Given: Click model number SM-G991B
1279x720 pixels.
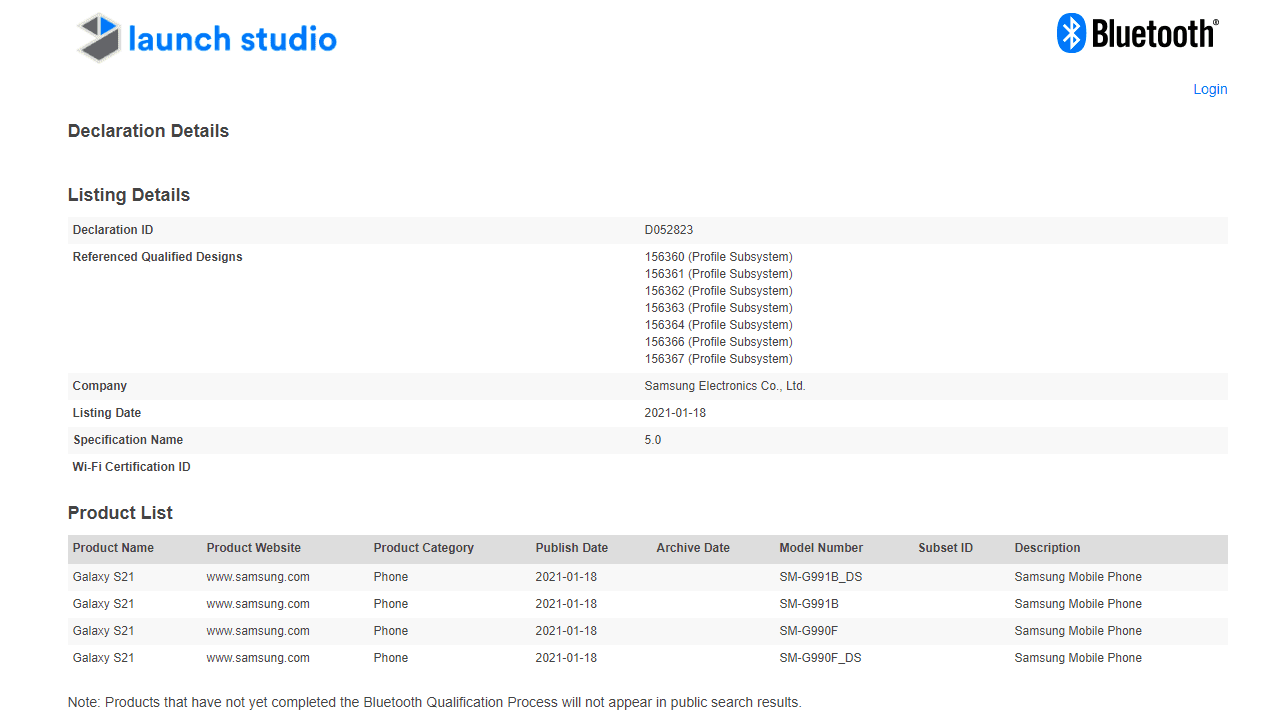Looking at the screenshot, I should (809, 604).
